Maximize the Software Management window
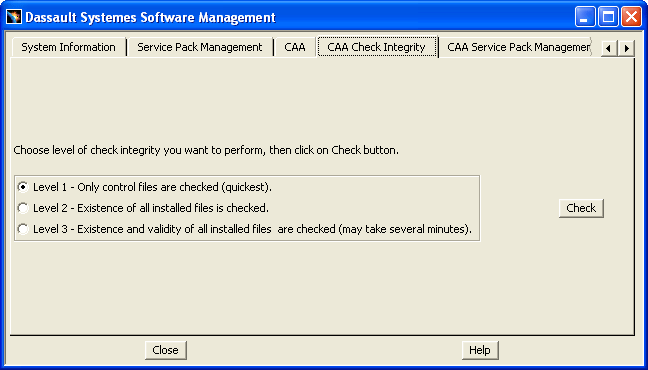648x370 pixels. click(608, 17)
